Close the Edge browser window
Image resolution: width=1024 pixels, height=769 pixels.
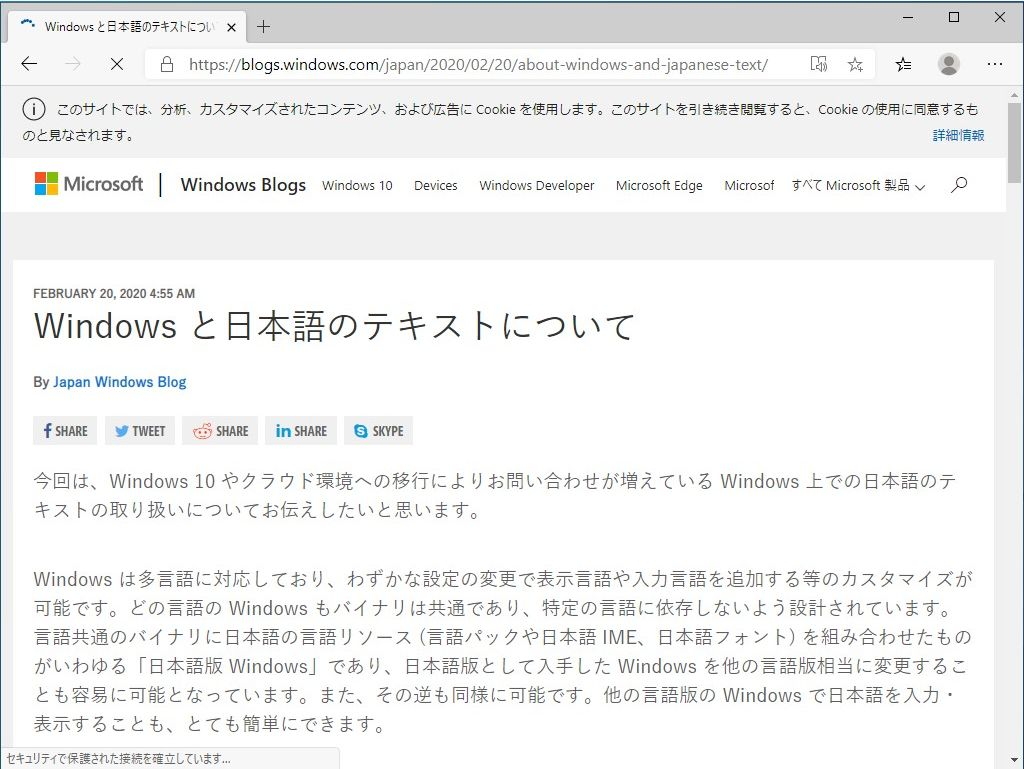click(x=999, y=18)
